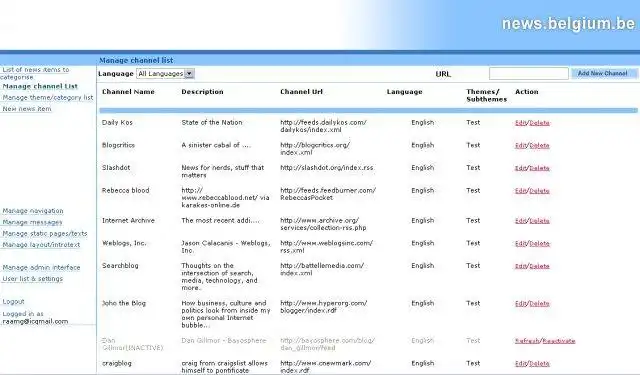640x375 pixels.
Task: Click the Action column header
Action: 527,92
